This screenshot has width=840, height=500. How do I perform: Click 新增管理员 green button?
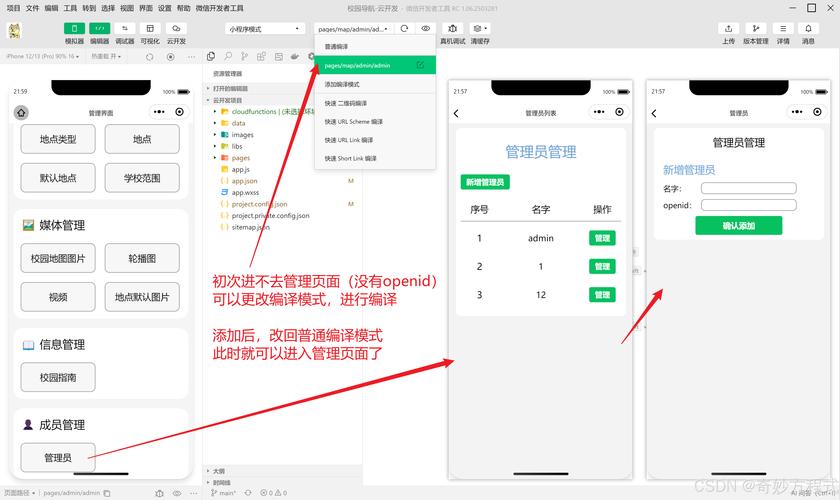coord(485,182)
